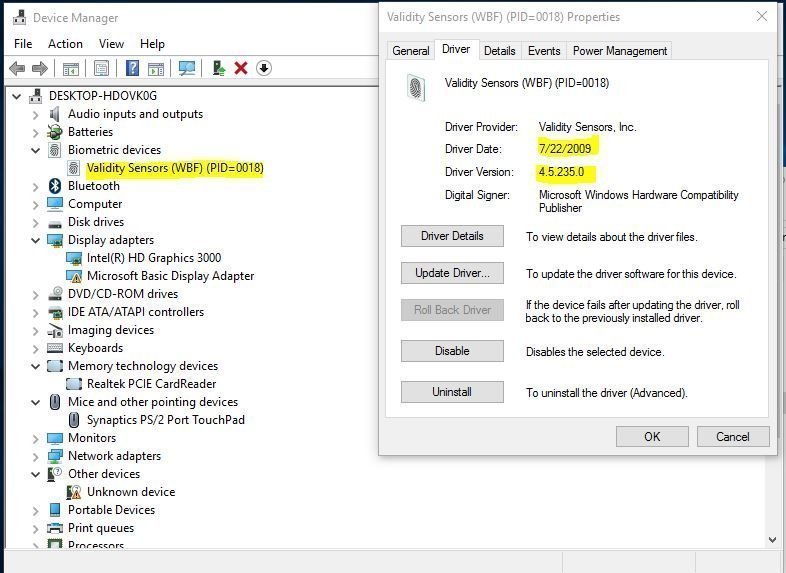Click the blue Help question-mark icon
Screen dimensions: 786x573
132,68
